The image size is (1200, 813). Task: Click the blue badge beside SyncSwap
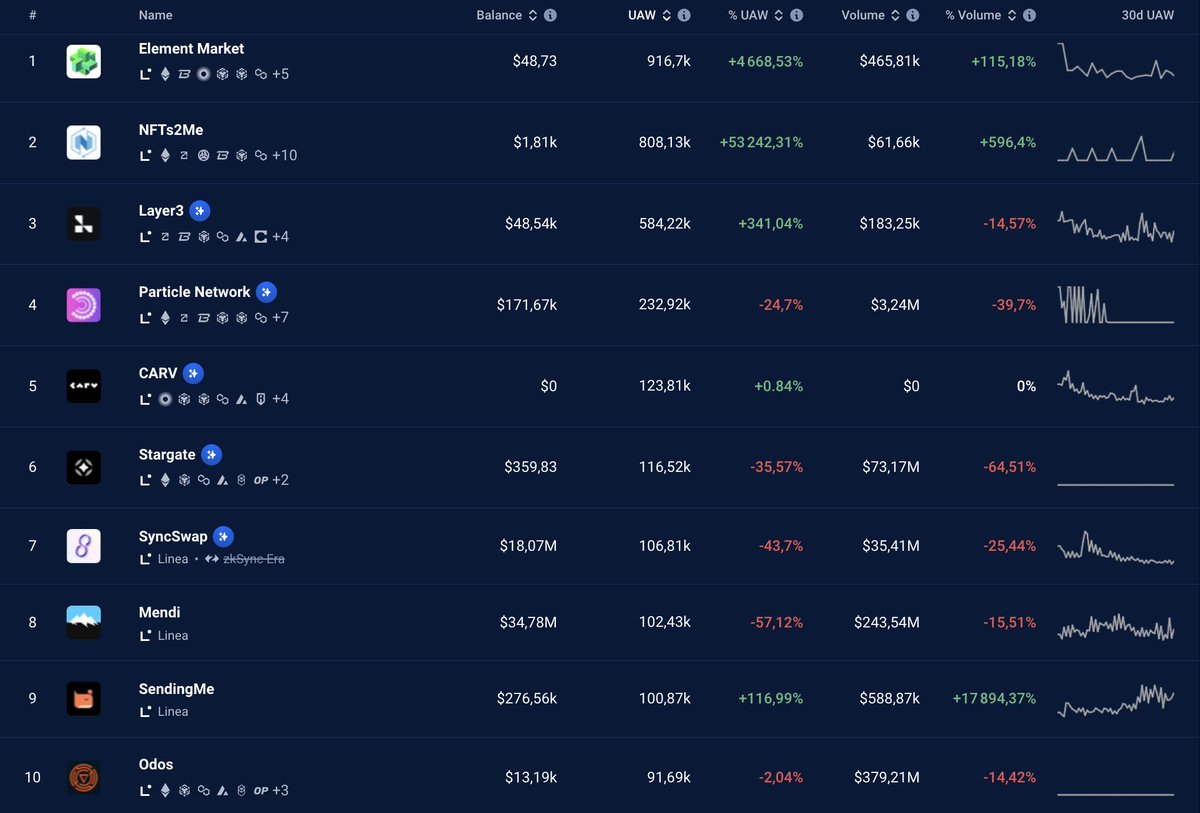[x=223, y=536]
